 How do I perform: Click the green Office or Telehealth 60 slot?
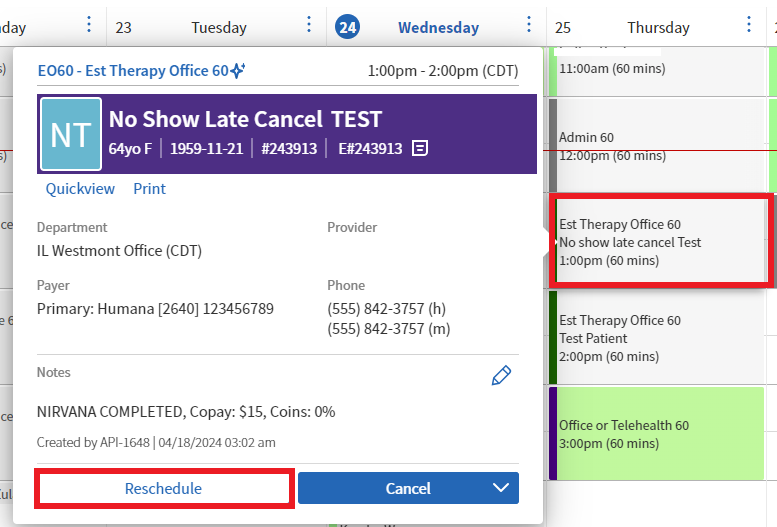[657, 434]
